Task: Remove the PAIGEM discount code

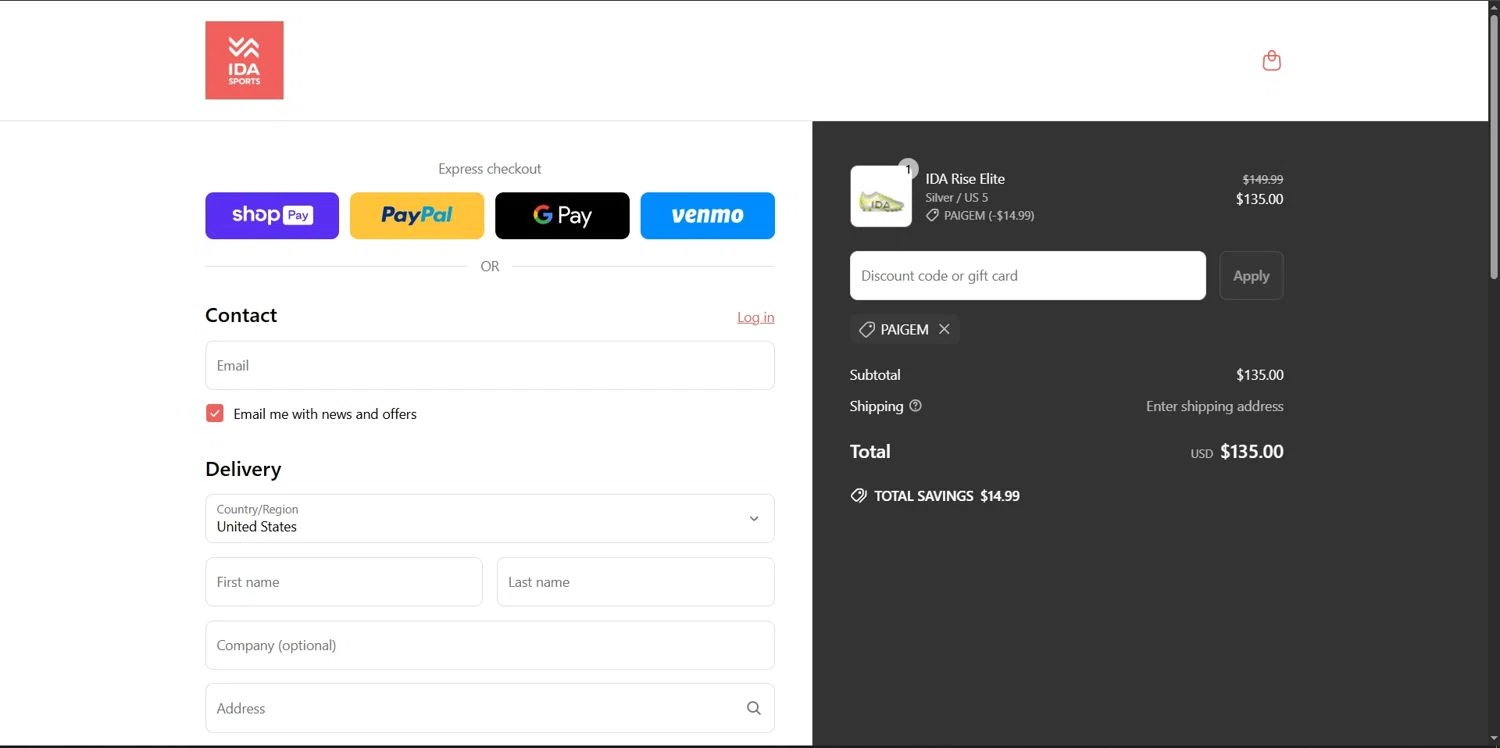Action: [x=944, y=329]
